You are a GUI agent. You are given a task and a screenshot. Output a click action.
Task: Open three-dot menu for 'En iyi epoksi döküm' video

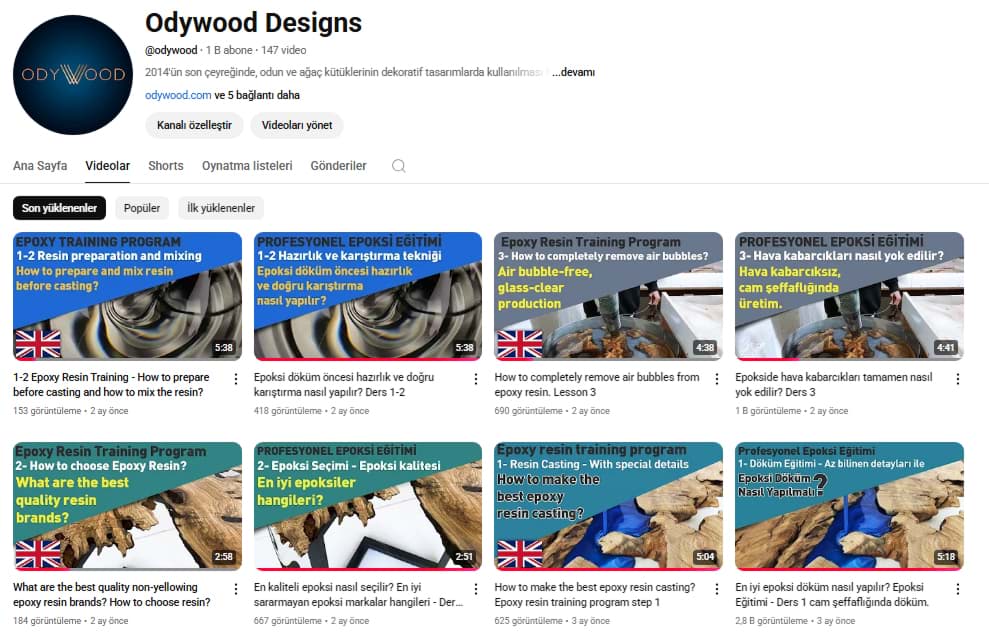957,588
